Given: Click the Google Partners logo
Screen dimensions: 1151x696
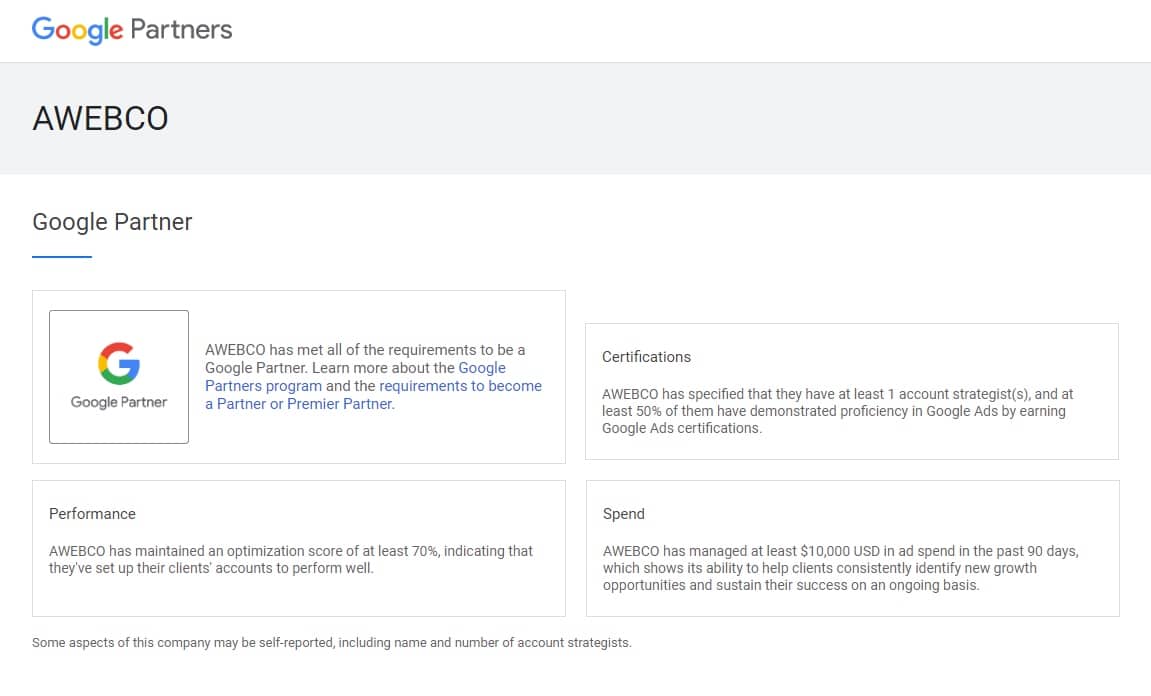Looking at the screenshot, I should point(132,30).
